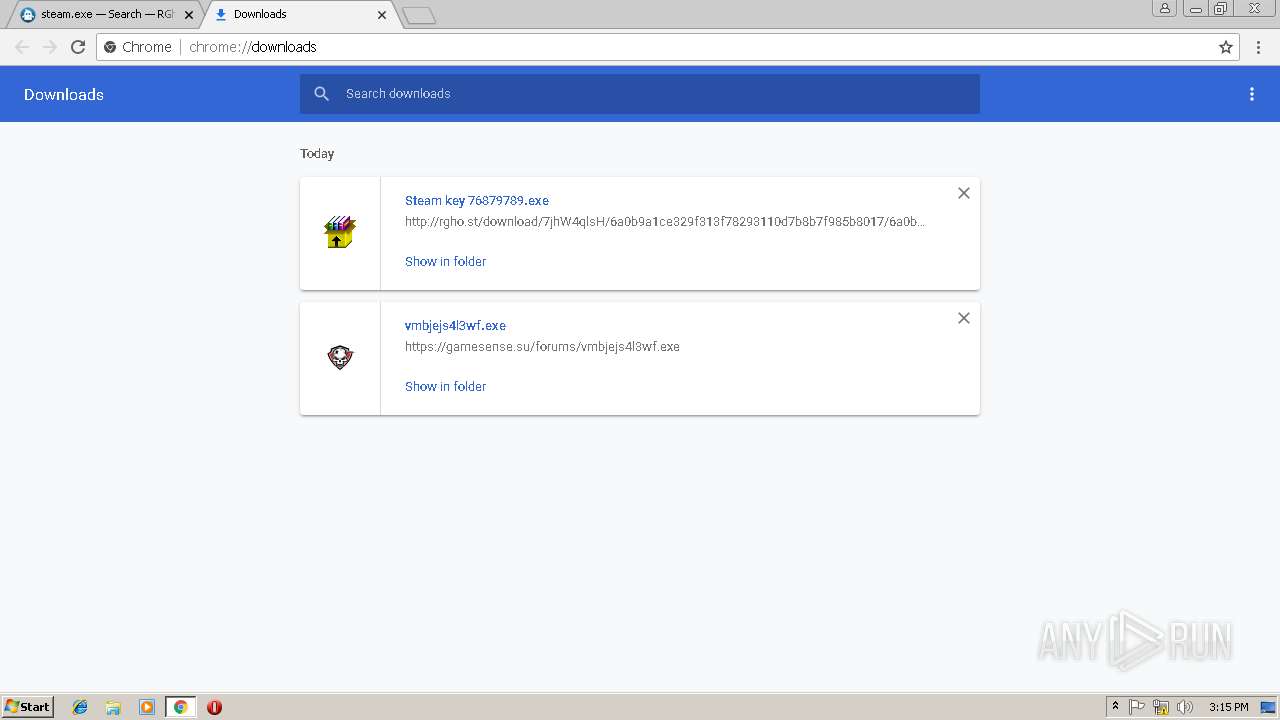Open the Downloads page more actions menu
Viewport: 1280px width, 720px height.
point(1252,94)
